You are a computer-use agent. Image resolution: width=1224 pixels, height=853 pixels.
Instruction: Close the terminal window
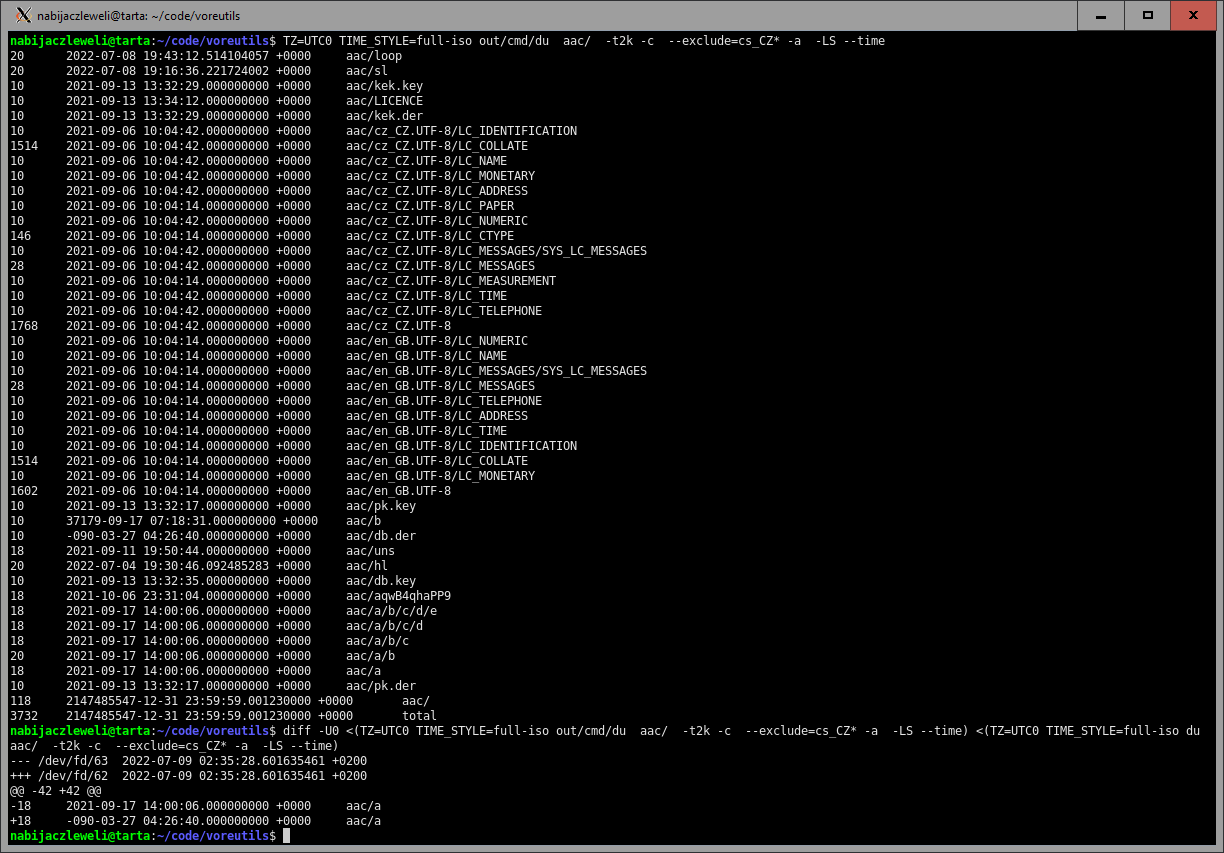pyautogui.click(x=1194, y=15)
